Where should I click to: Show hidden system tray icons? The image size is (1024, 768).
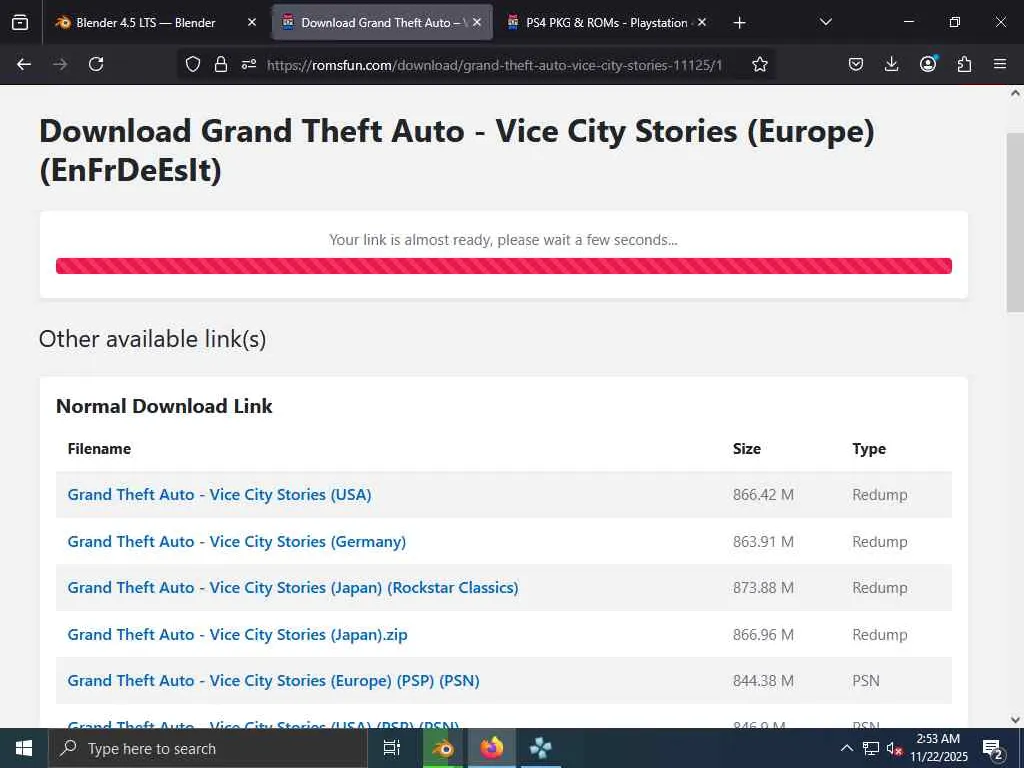tap(846, 748)
